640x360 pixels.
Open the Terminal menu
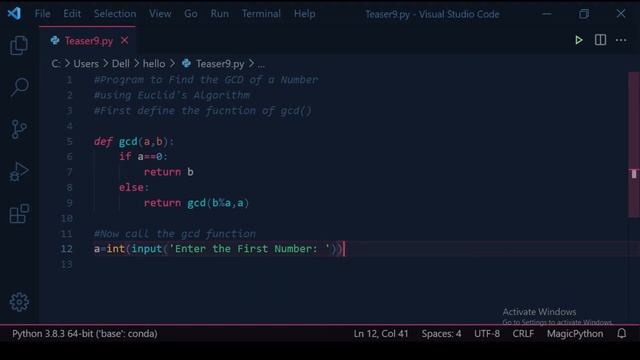[x=261, y=14]
